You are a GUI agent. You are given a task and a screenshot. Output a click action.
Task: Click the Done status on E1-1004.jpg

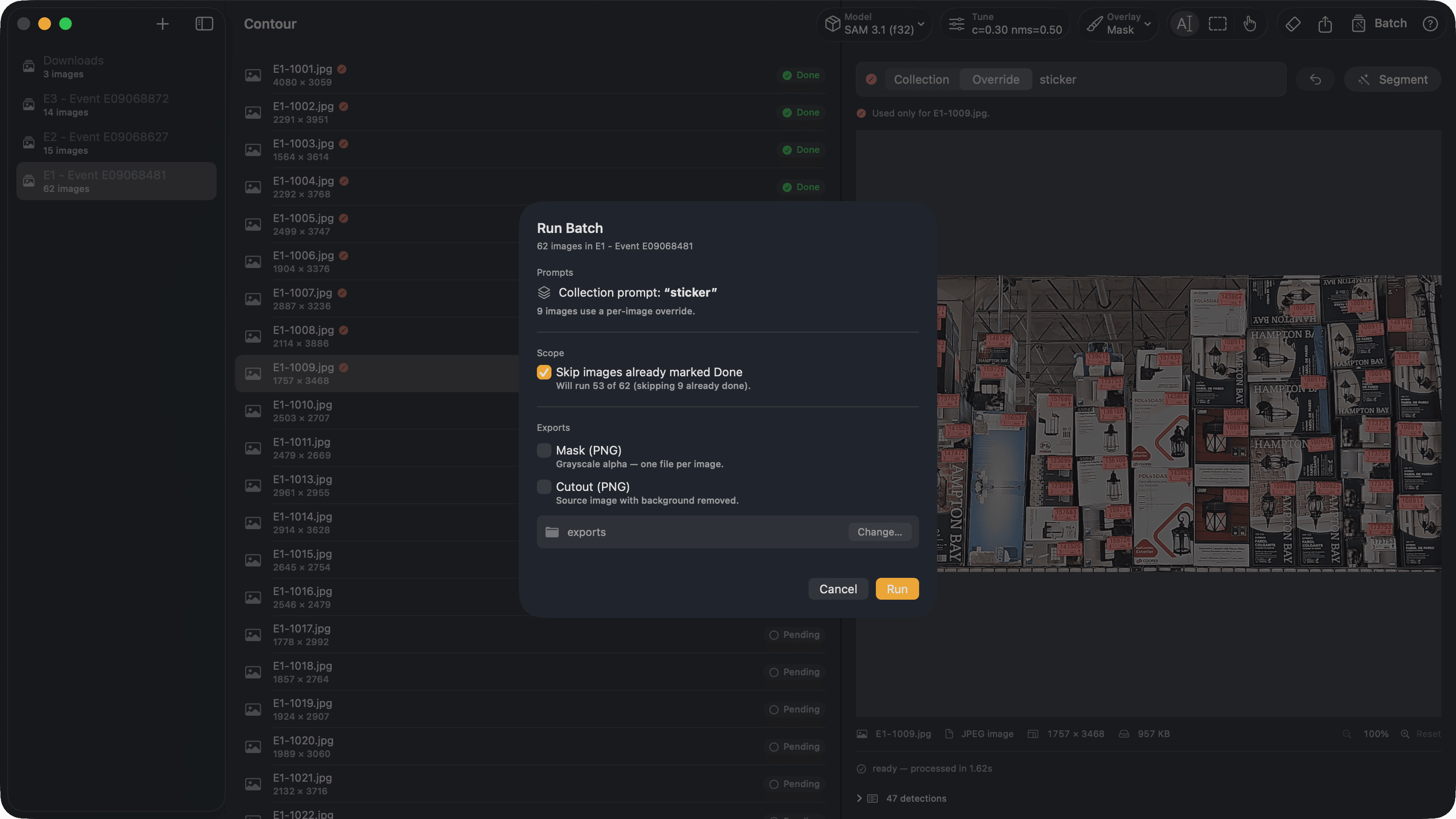[801, 187]
